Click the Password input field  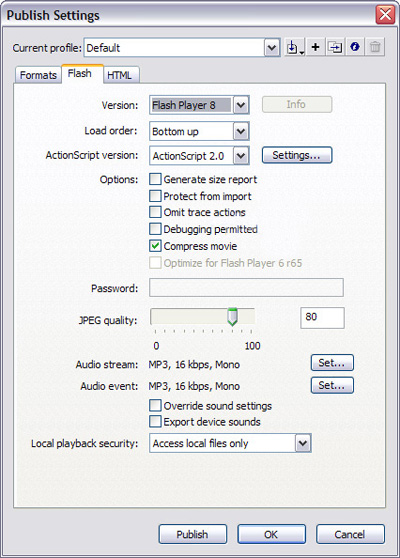246,288
